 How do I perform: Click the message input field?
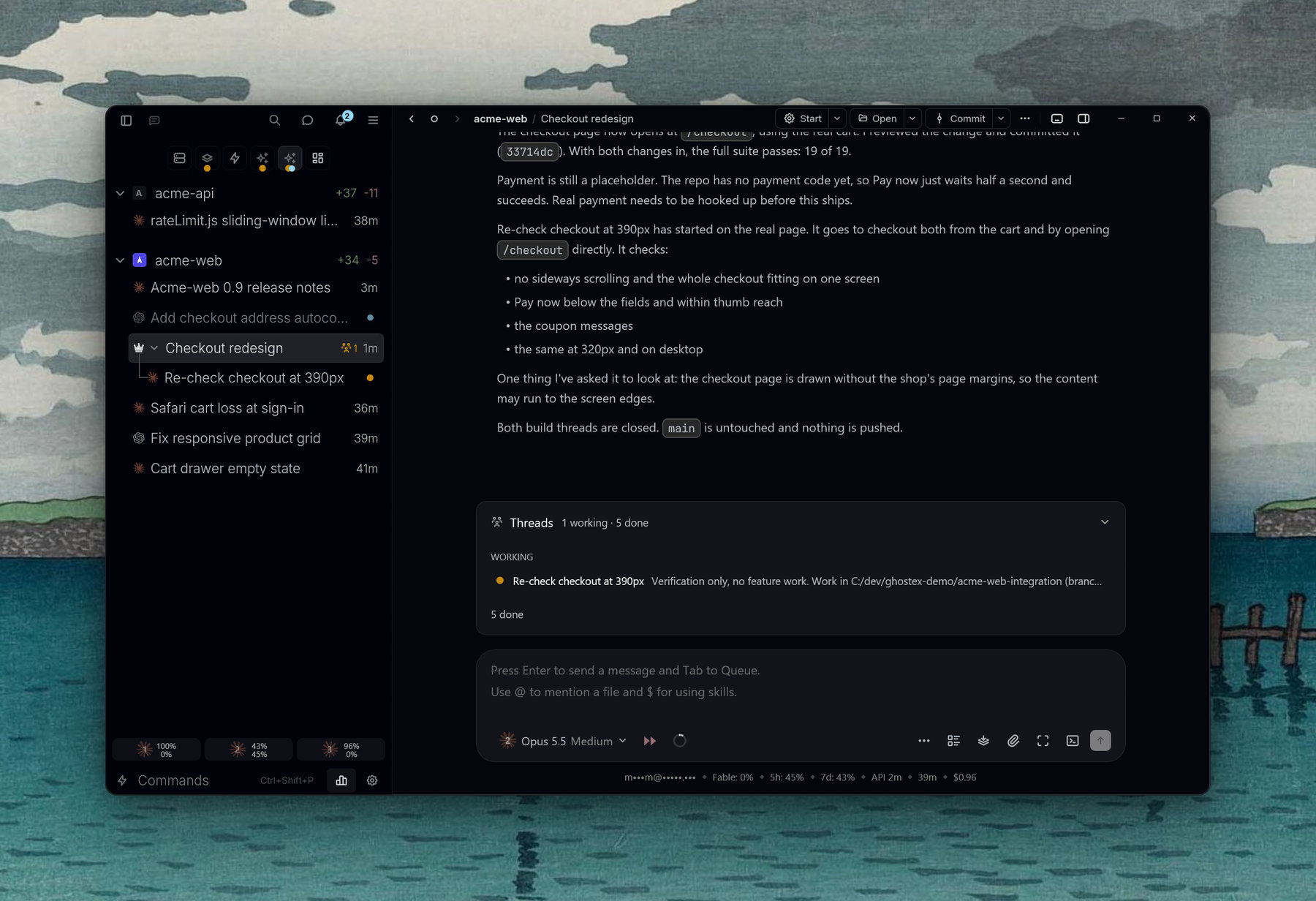(800, 682)
